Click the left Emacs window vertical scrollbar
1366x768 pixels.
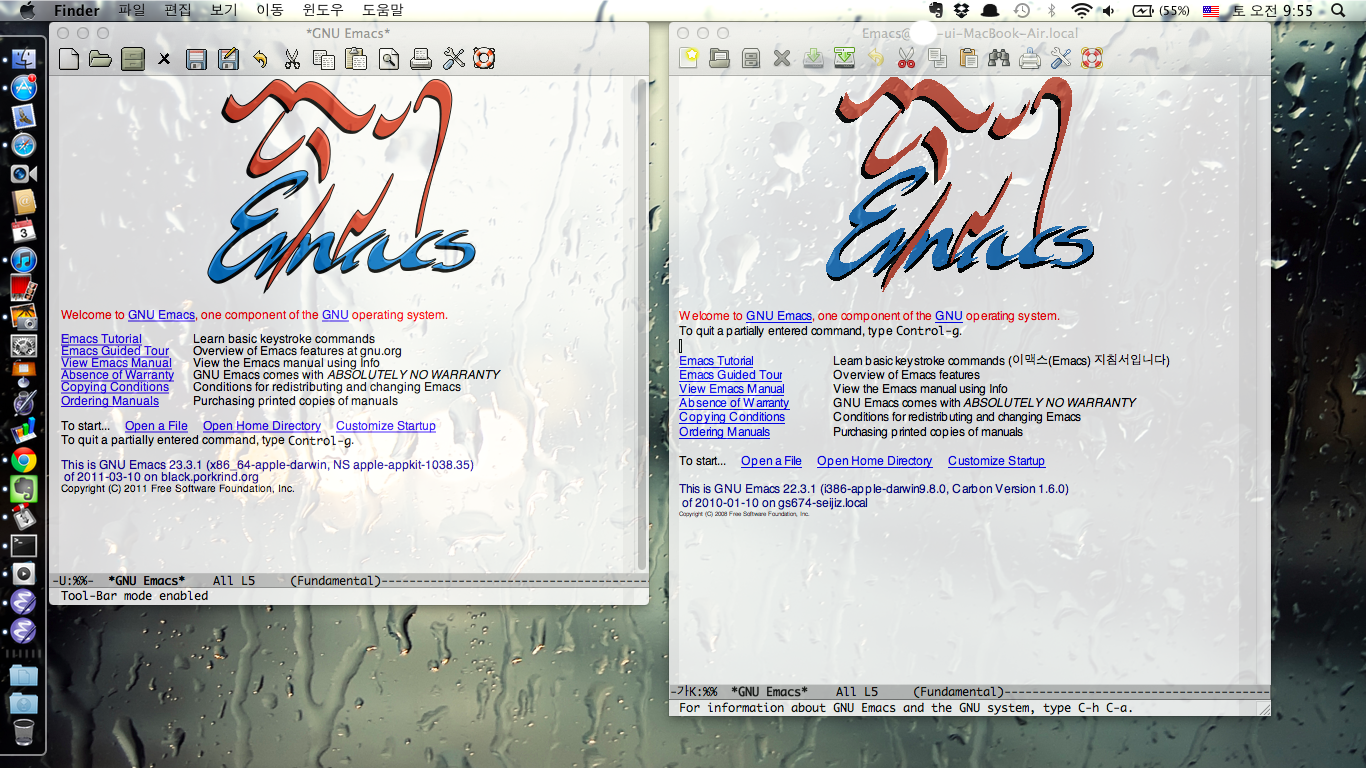click(x=642, y=325)
